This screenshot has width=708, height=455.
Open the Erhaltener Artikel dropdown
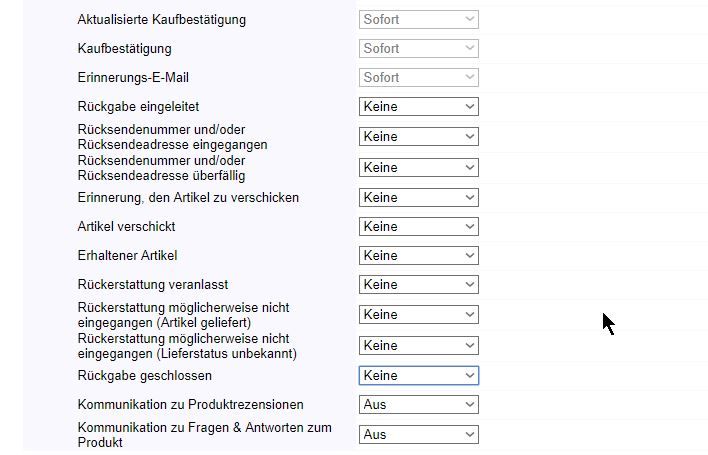418,256
